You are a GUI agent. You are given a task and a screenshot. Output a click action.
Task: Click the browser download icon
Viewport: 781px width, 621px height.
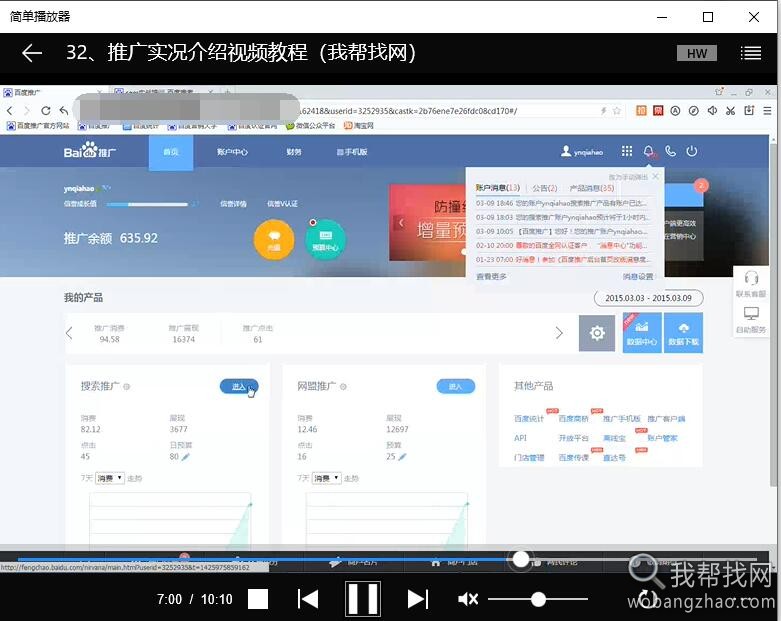tap(749, 111)
